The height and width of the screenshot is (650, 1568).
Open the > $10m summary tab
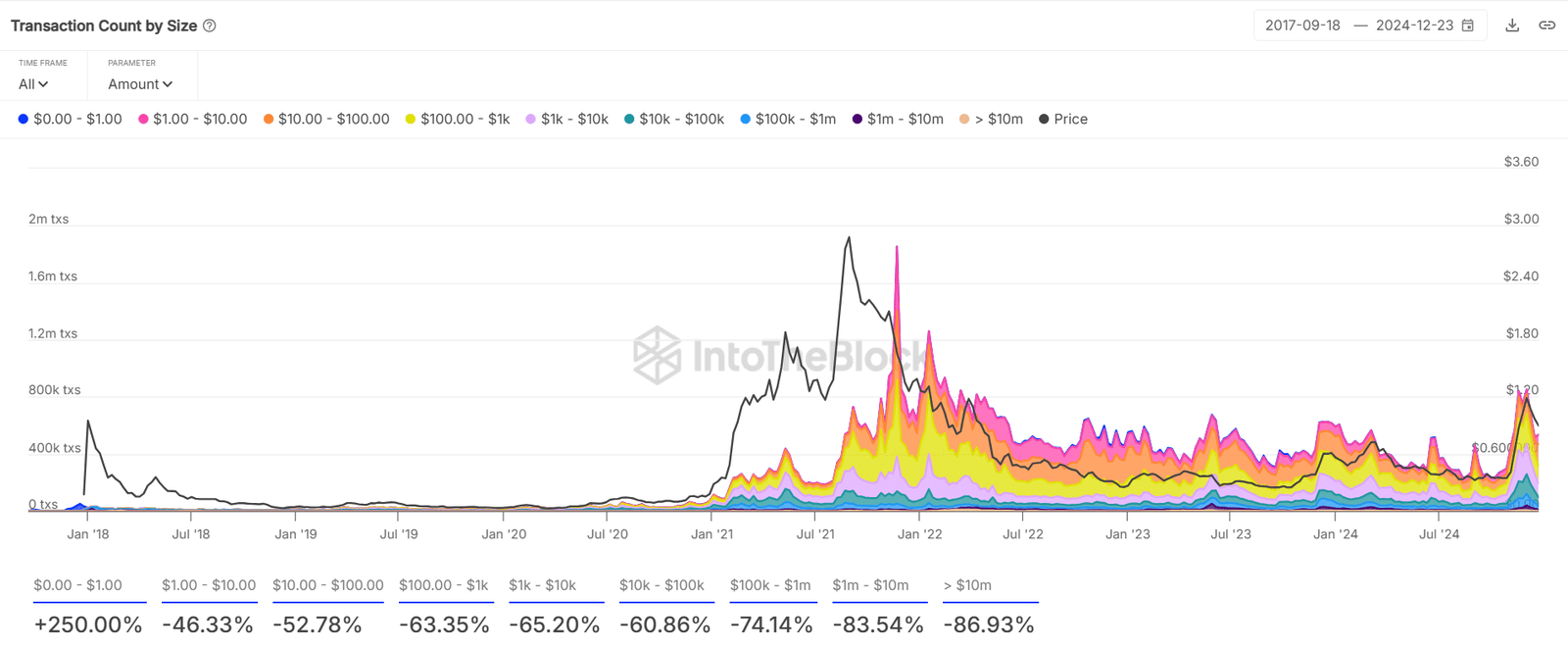(x=967, y=585)
